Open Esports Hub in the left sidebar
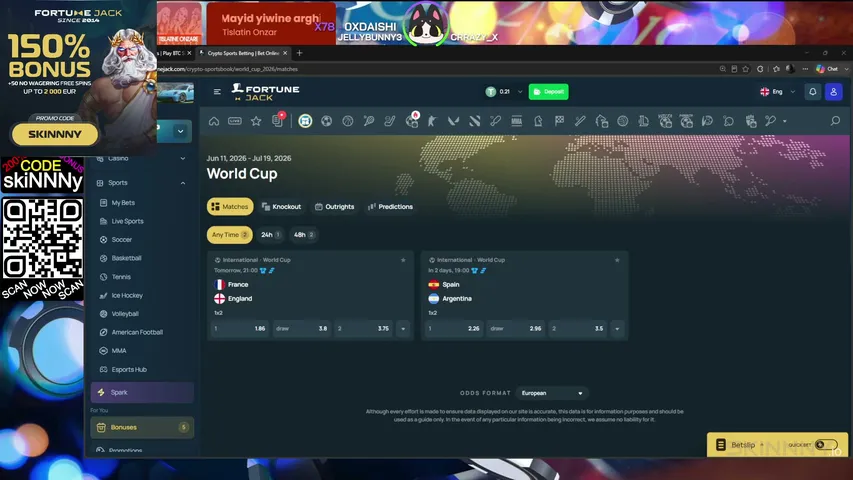Screen dimensions: 853x480 click(128, 369)
